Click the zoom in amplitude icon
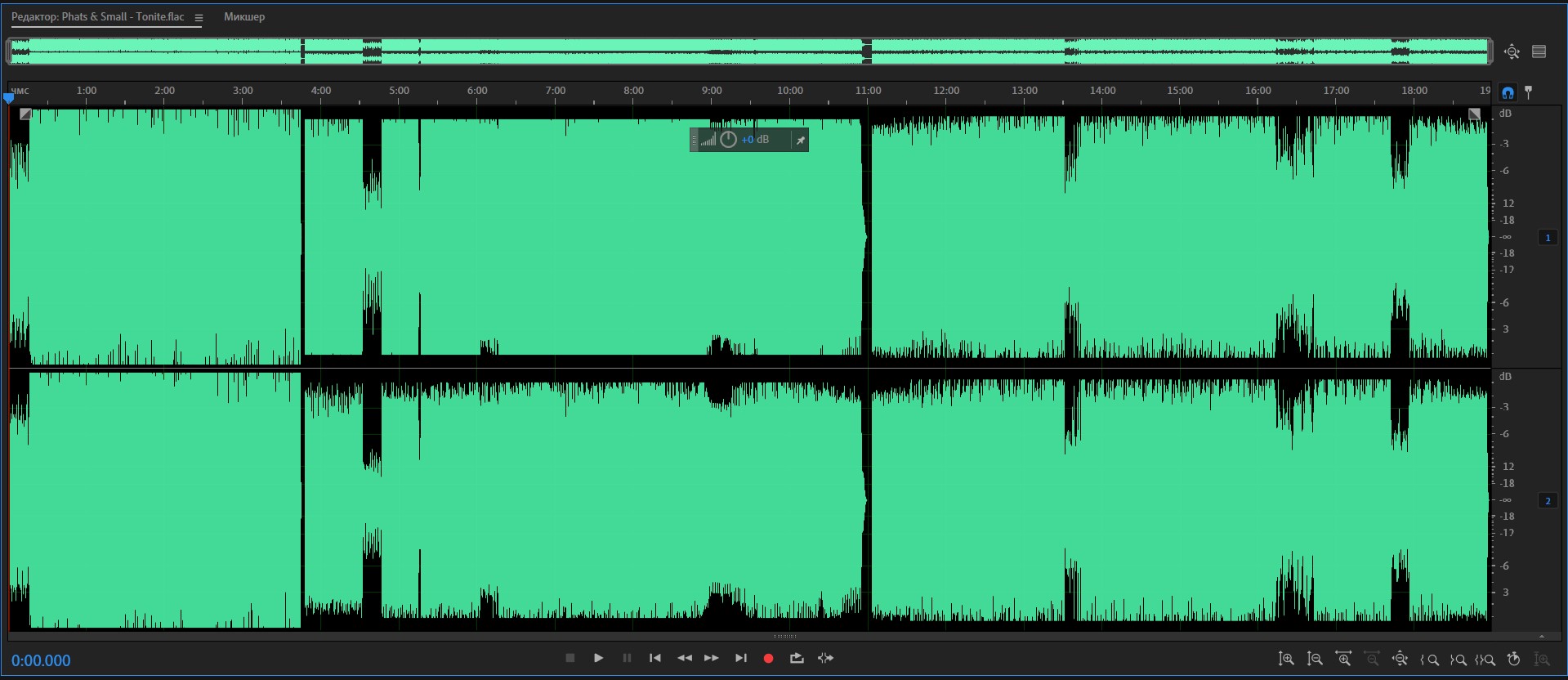The height and width of the screenshot is (680, 1568). coord(1286,659)
